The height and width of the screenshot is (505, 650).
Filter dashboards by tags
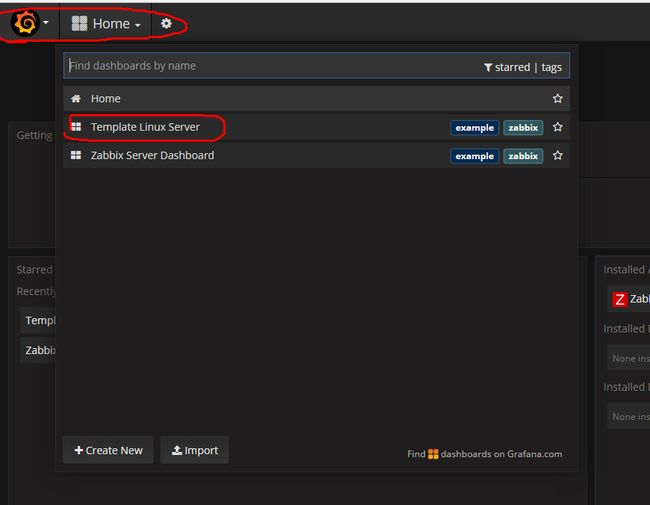pyautogui.click(x=551, y=67)
